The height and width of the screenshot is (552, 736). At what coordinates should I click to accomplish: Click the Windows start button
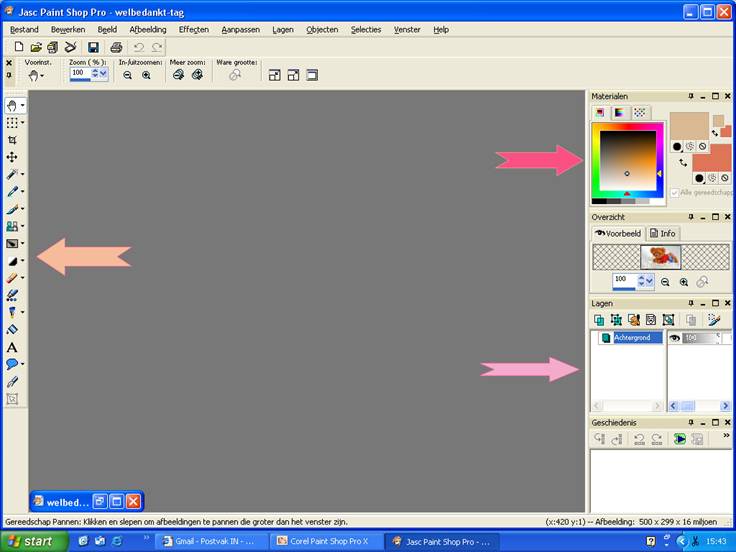(33, 541)
